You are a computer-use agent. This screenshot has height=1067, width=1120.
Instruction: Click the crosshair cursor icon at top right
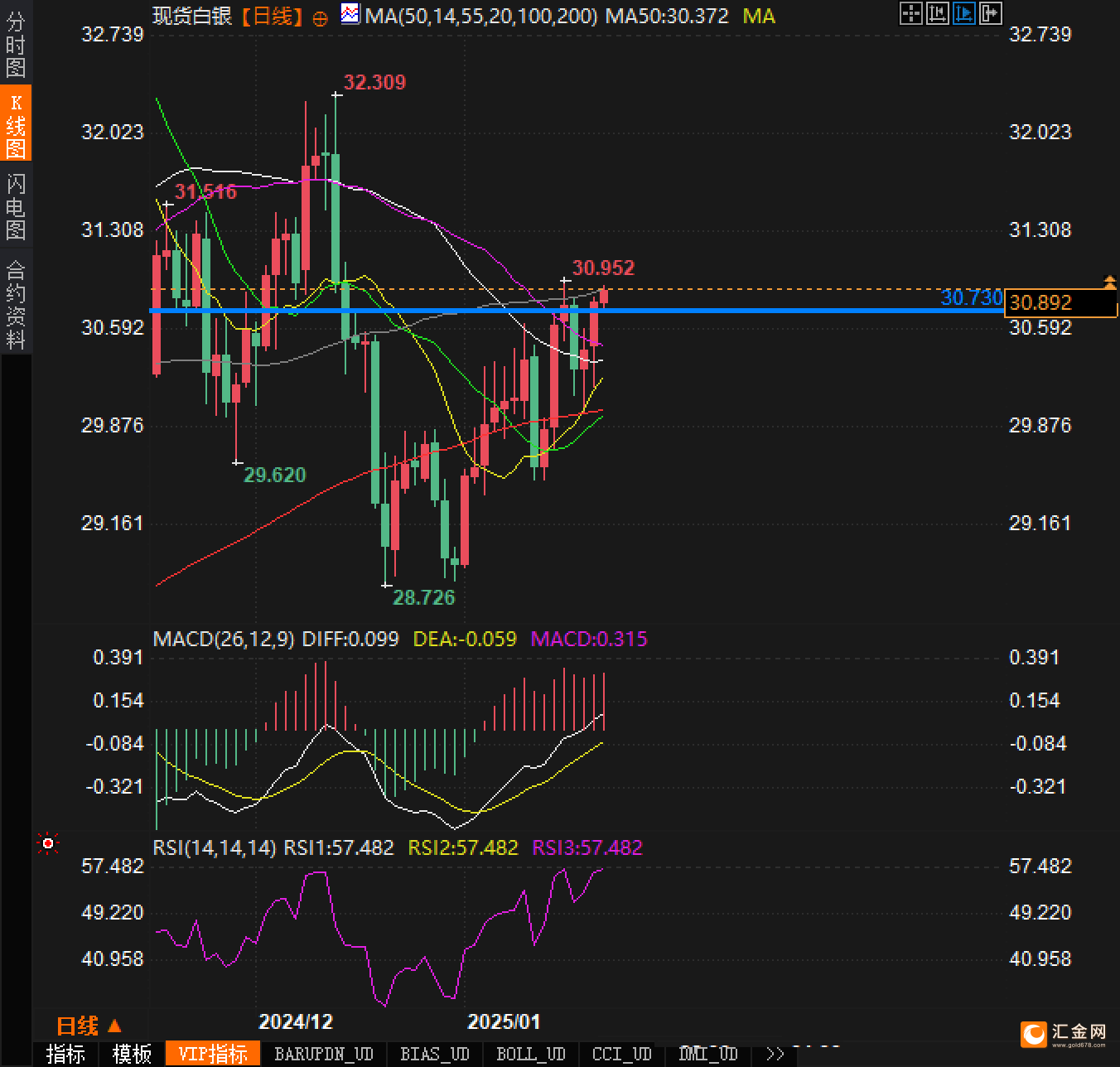[911, 13]
